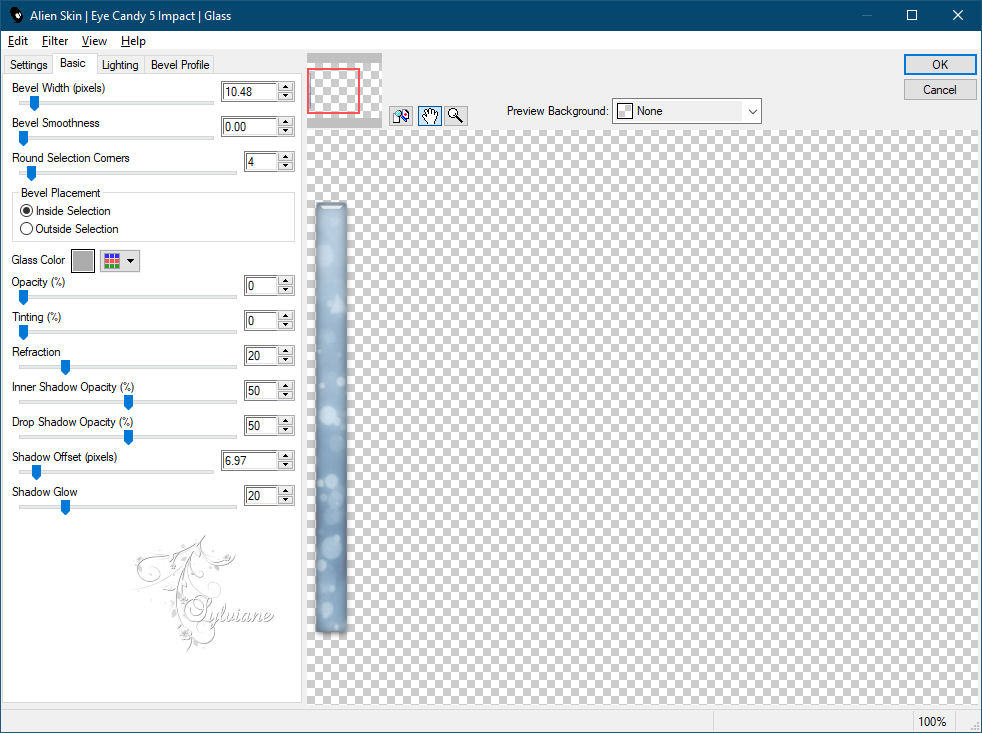The image size is (982, 733).
Task: Increase Bevel Smoothness with the spinner
Action: [286, 122]
